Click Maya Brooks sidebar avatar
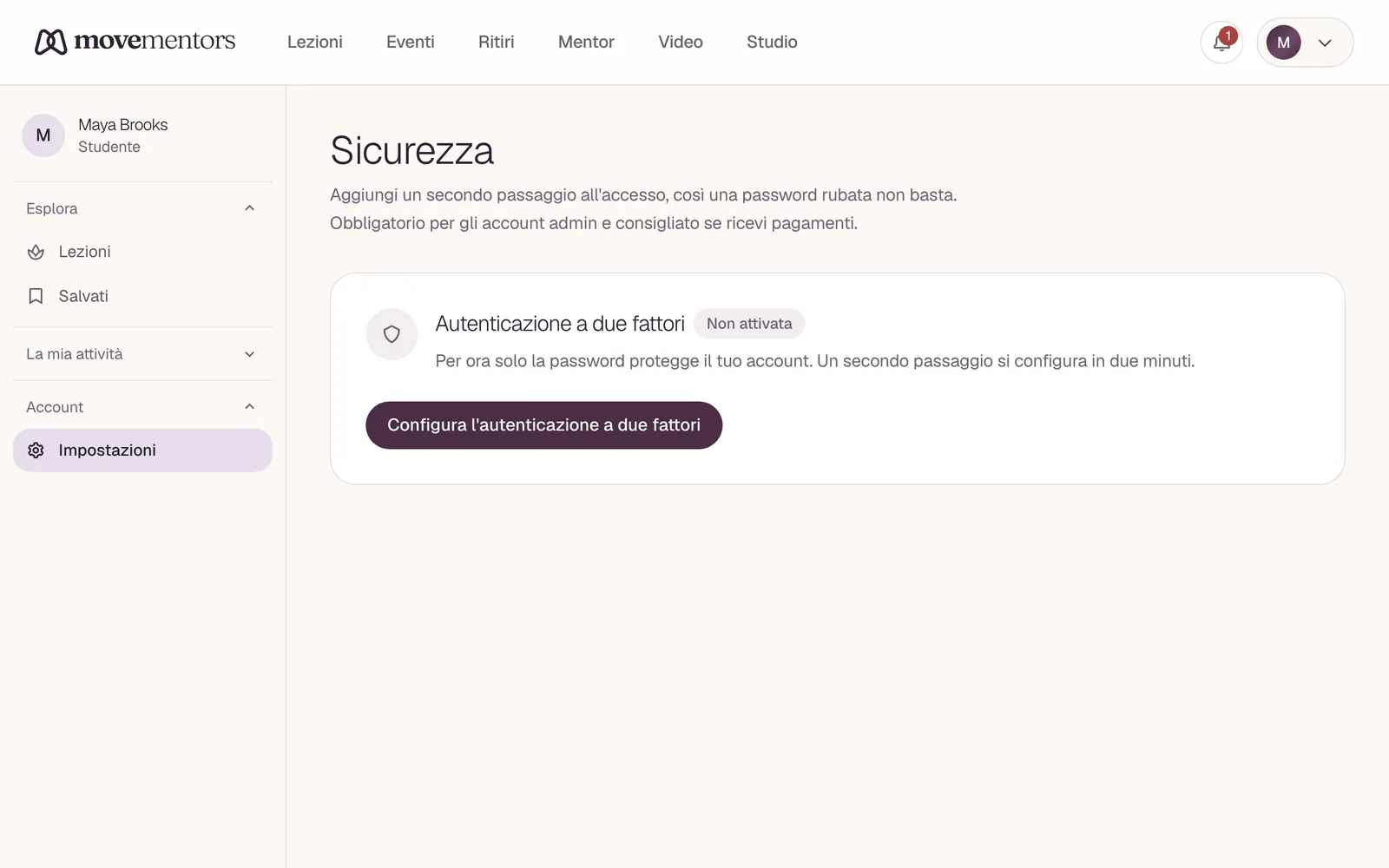The width and height of the screenshot is (1389, 868). click(43, 135)
